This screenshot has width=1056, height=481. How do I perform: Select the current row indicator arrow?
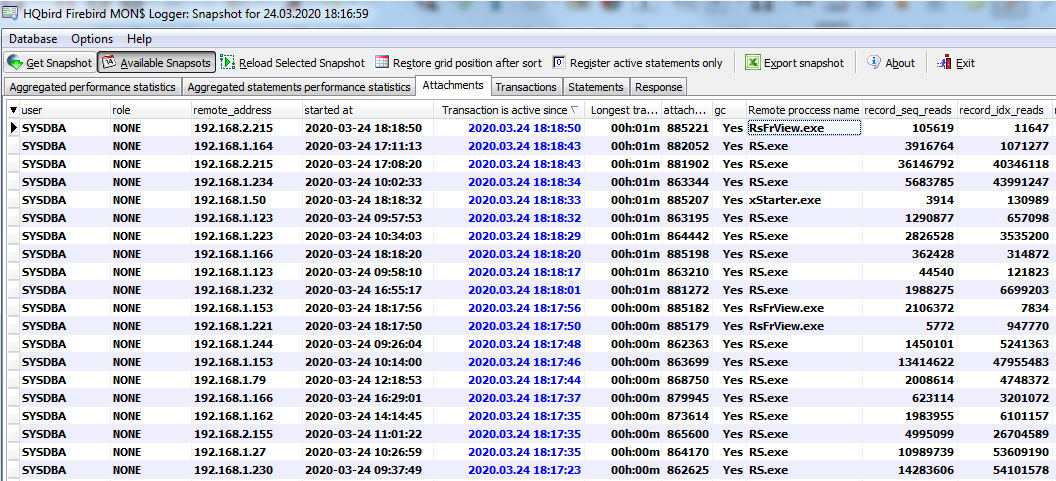(13, 128)
